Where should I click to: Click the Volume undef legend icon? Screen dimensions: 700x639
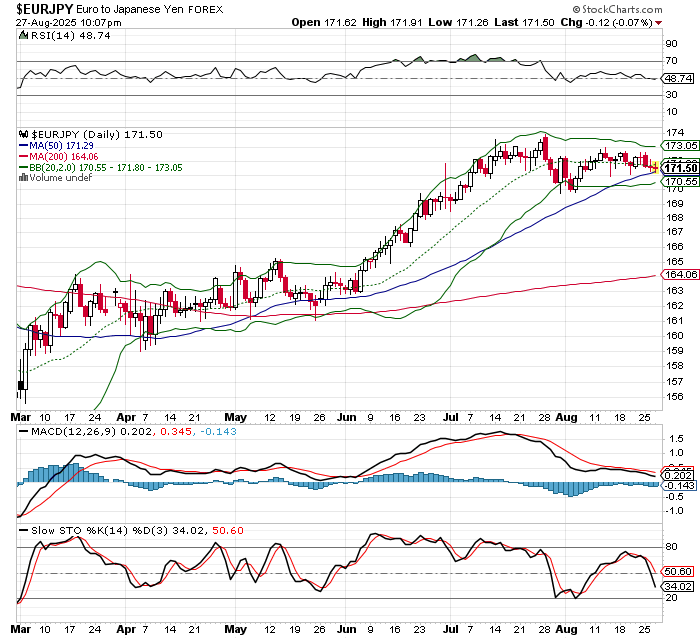[23, 178]
